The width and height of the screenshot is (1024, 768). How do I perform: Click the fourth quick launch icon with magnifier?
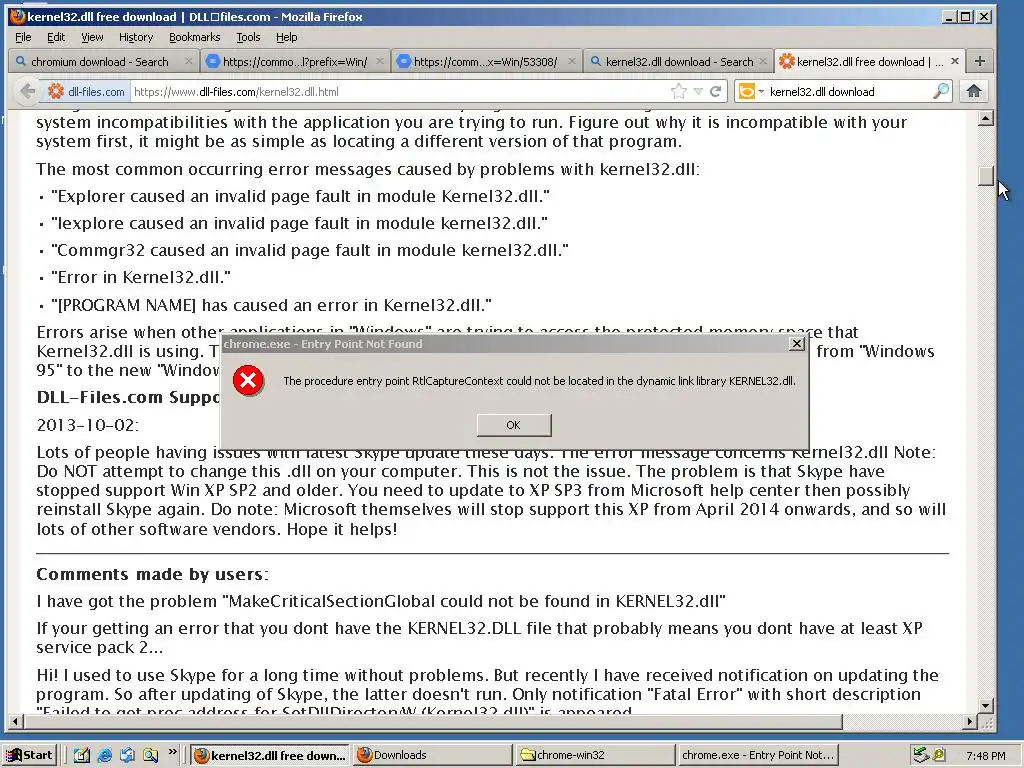point(151,755)
